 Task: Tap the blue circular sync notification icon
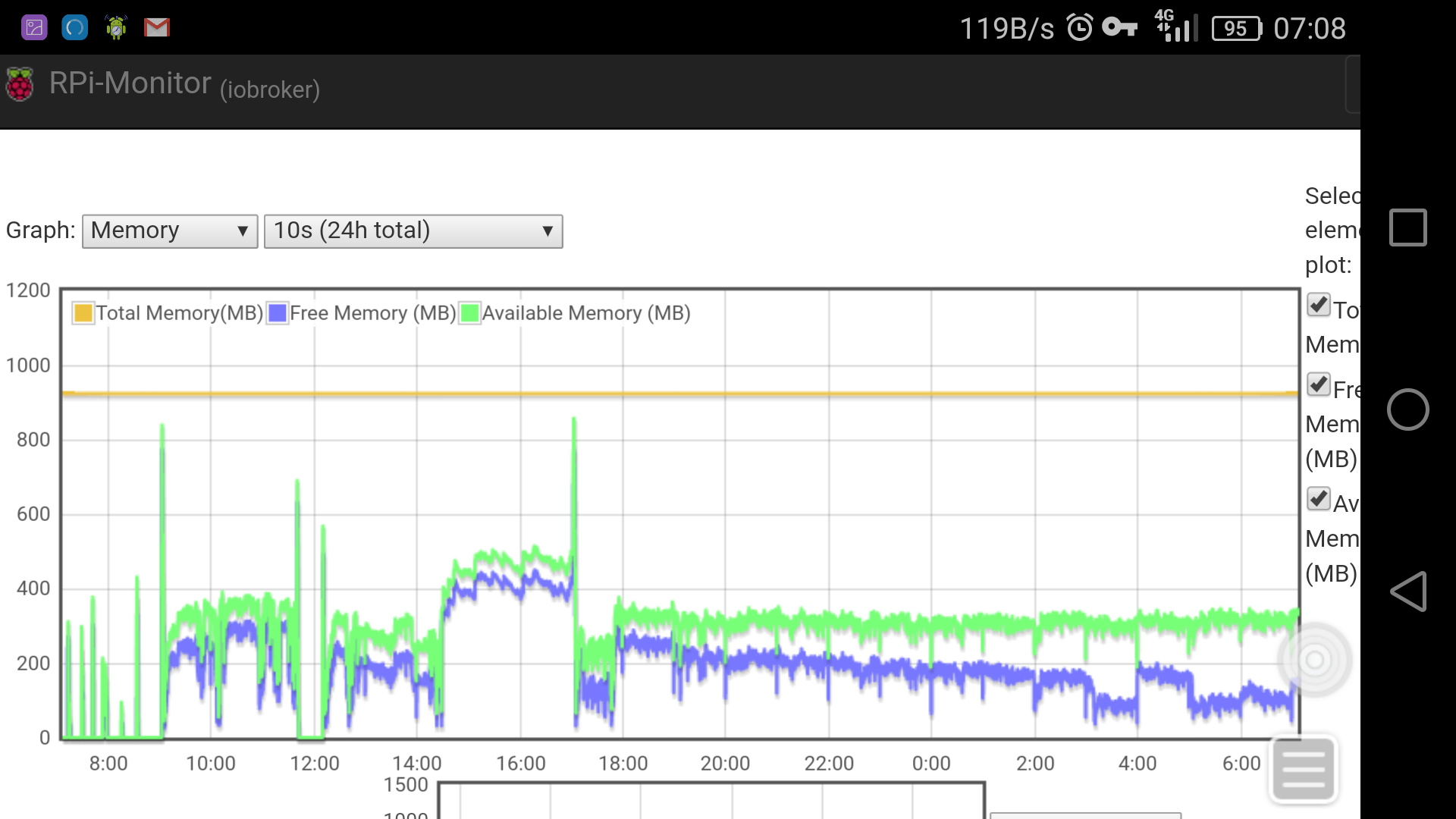[74, 28]
